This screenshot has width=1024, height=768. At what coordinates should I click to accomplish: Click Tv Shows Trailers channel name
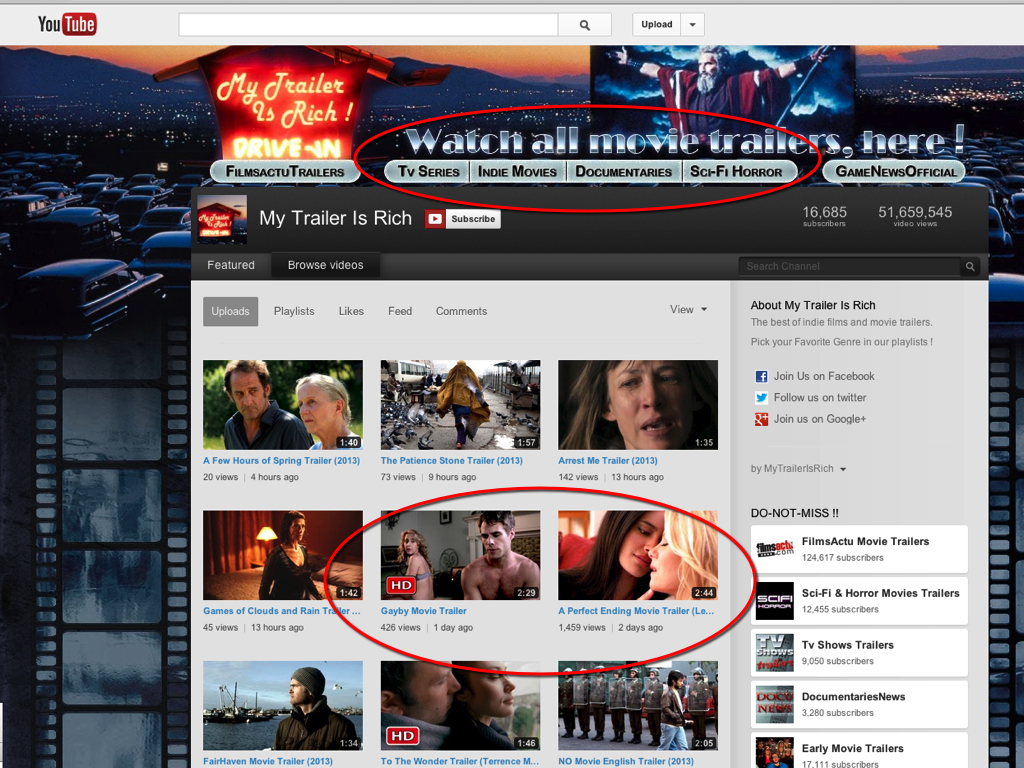(848, 645)
